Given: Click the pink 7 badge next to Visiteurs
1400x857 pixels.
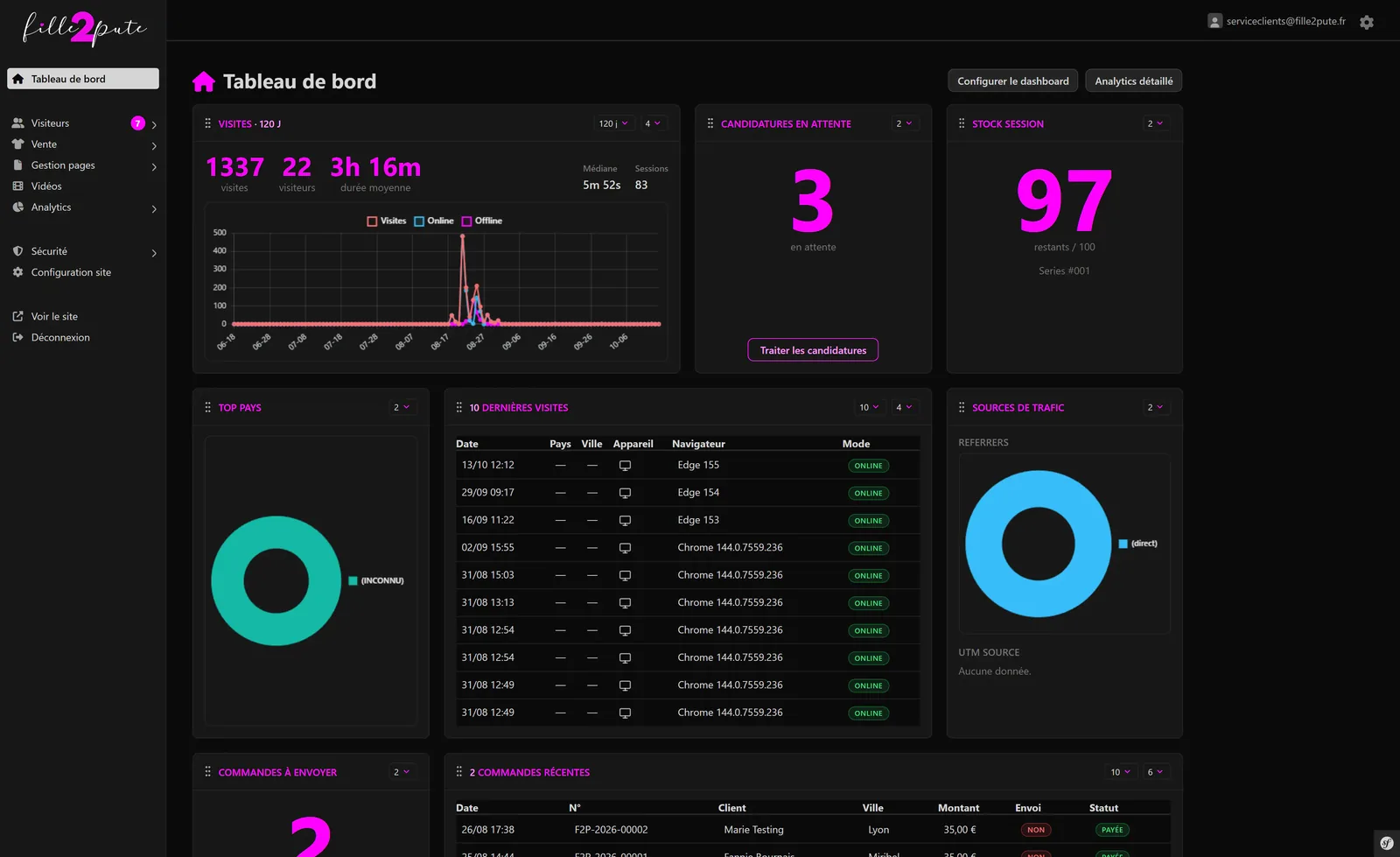Looking at the screenshot, I should pos(137,123).
